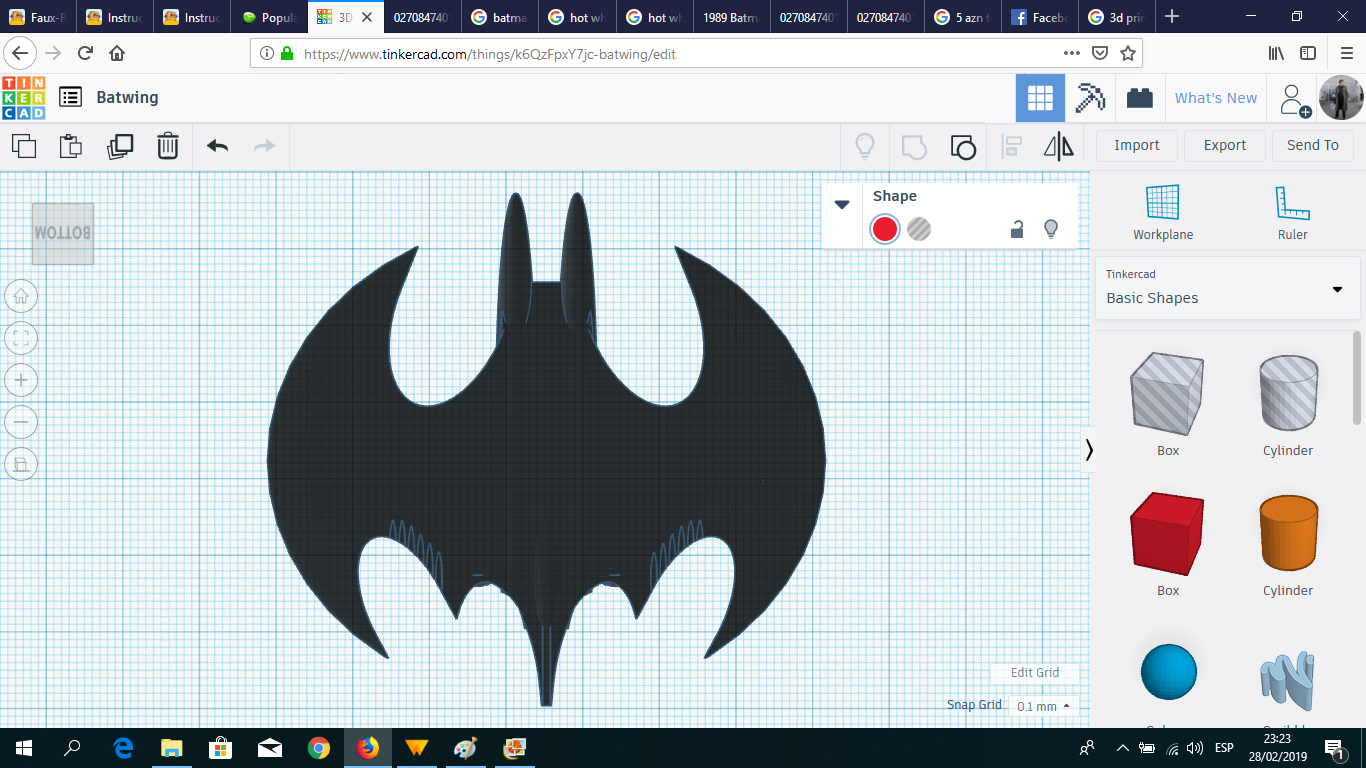Reset to Home view
This screenshot has width=1366, height=768.
tap(21, 296)
